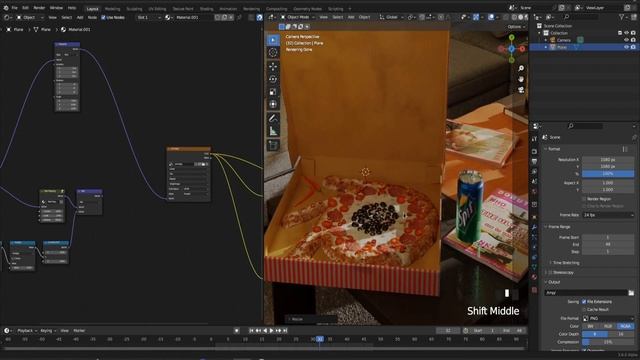
Task: Open the Object Mode dropdown in viewport
Action: click(x=298, y=17)
